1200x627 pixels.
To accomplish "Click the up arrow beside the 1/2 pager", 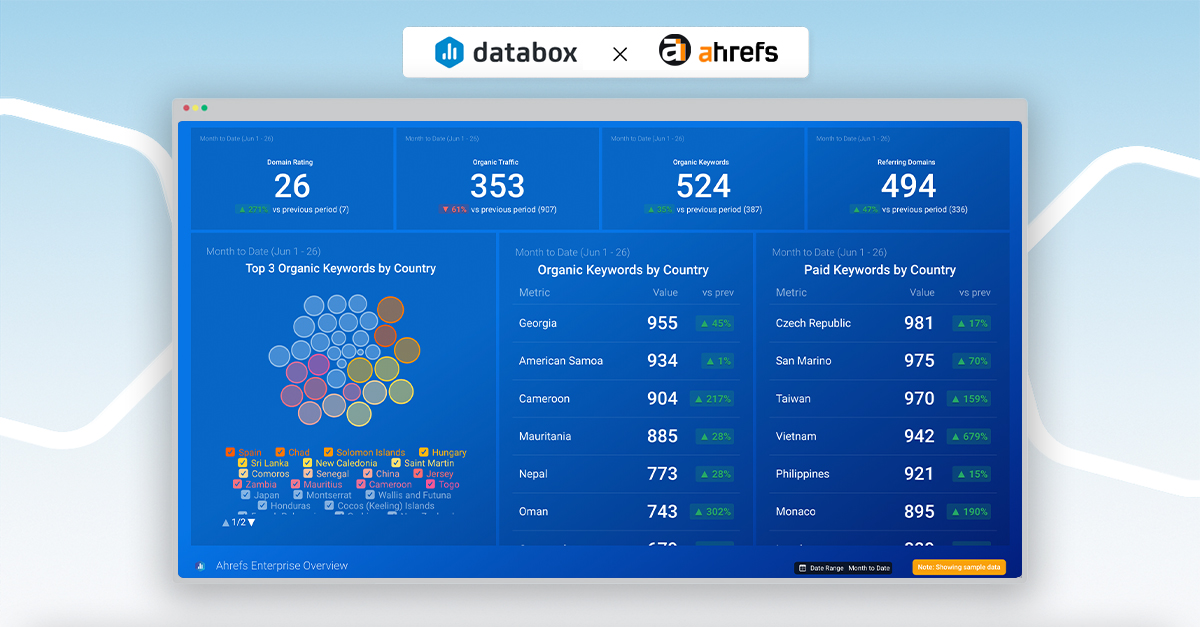I will point(225,521).
